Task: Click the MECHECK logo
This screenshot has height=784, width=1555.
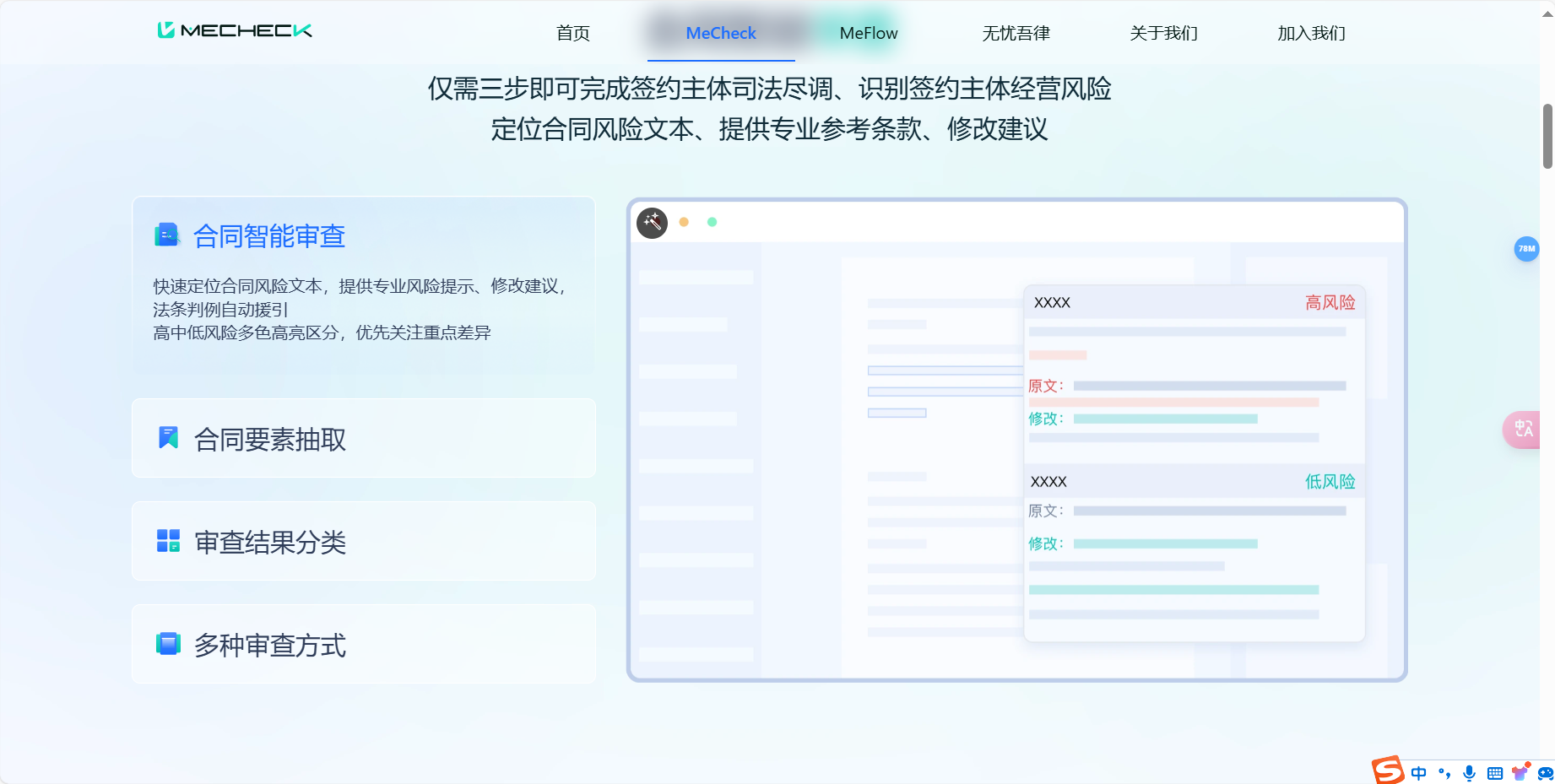Action: (x=234, y=30)
